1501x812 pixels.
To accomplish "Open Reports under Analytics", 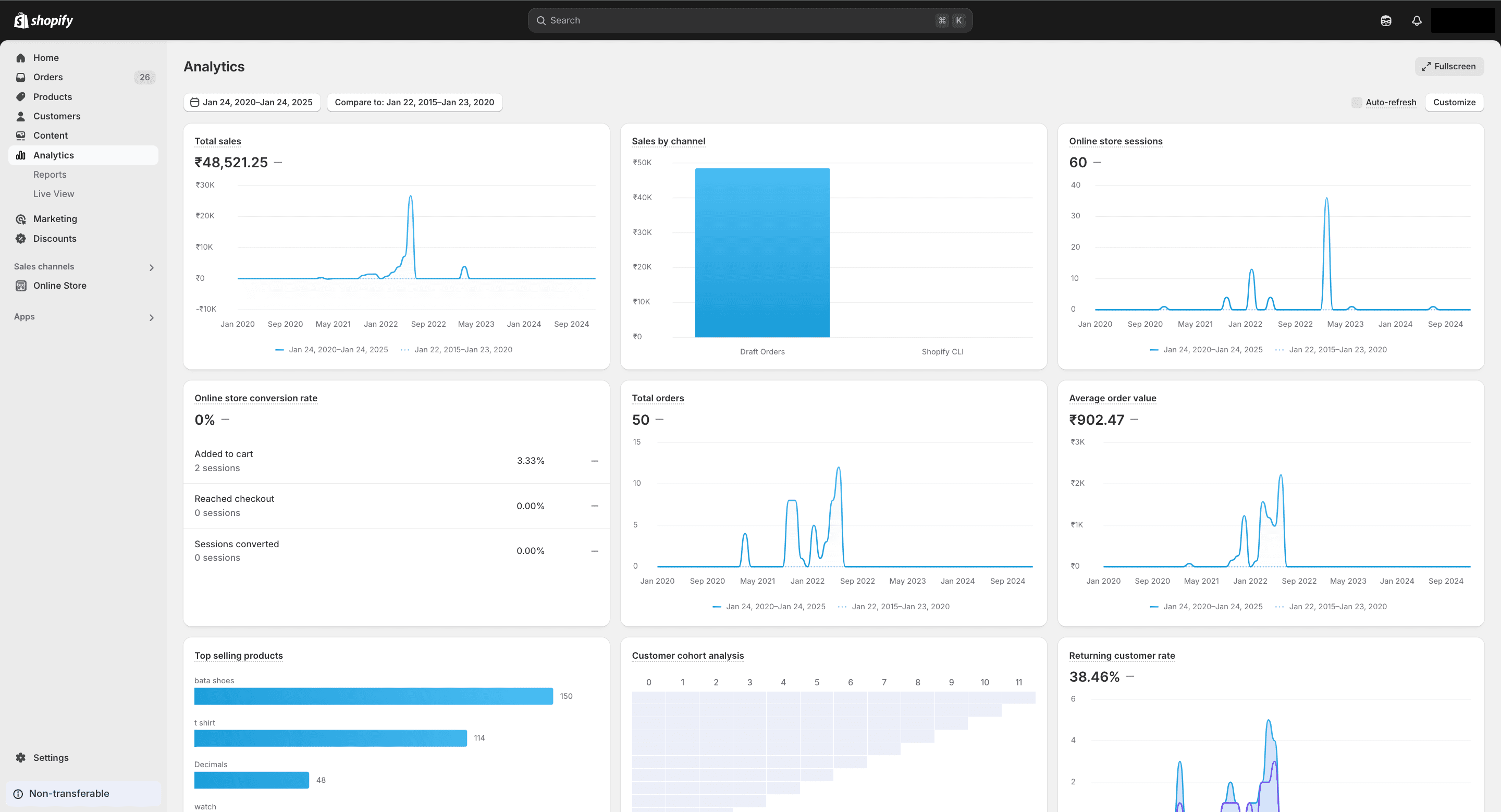I will 50,174.
